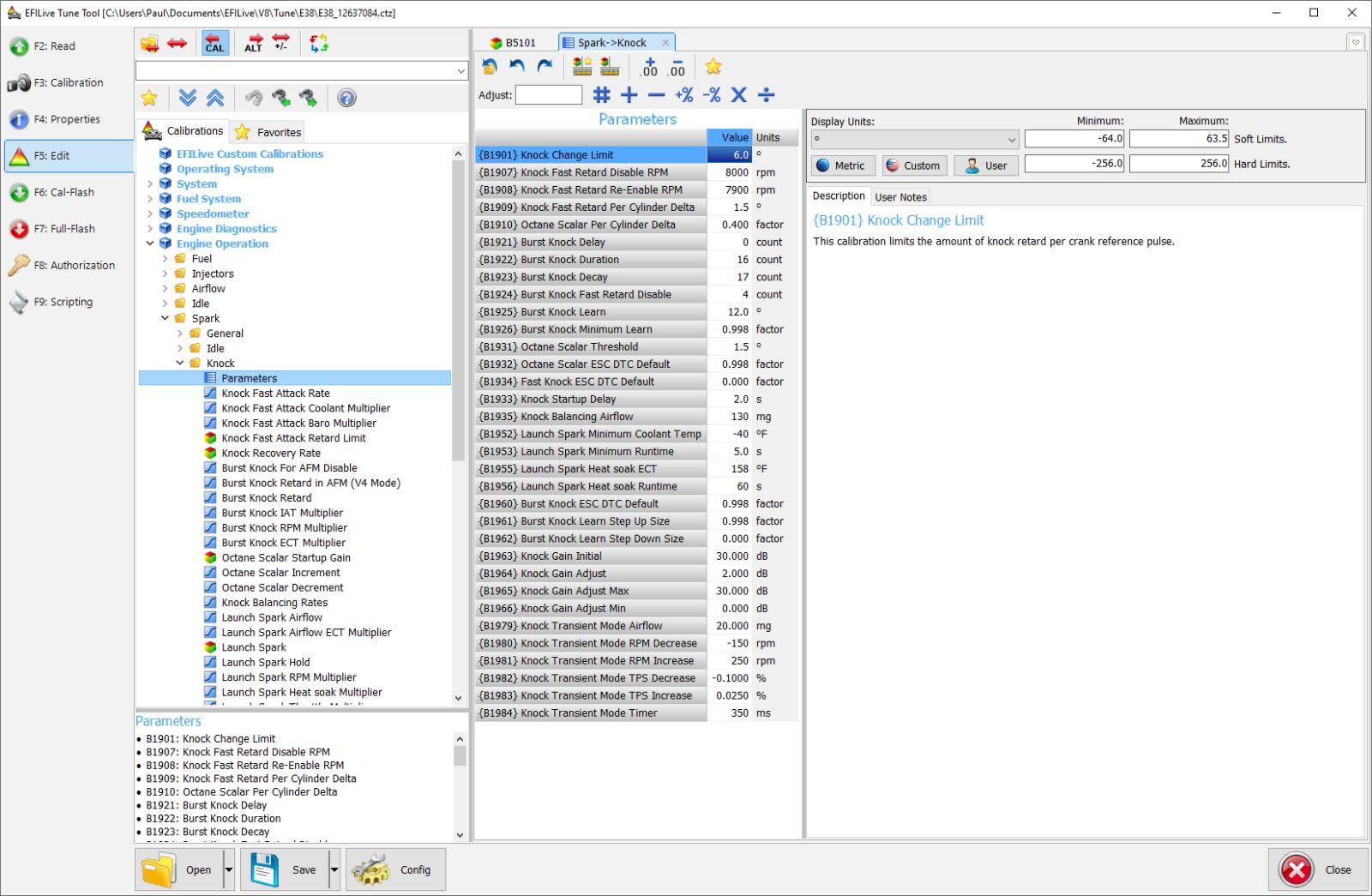The image size is (1372, 896).
Task: Click the Soft Limits Minimum field
Action: click(1075, 139)
